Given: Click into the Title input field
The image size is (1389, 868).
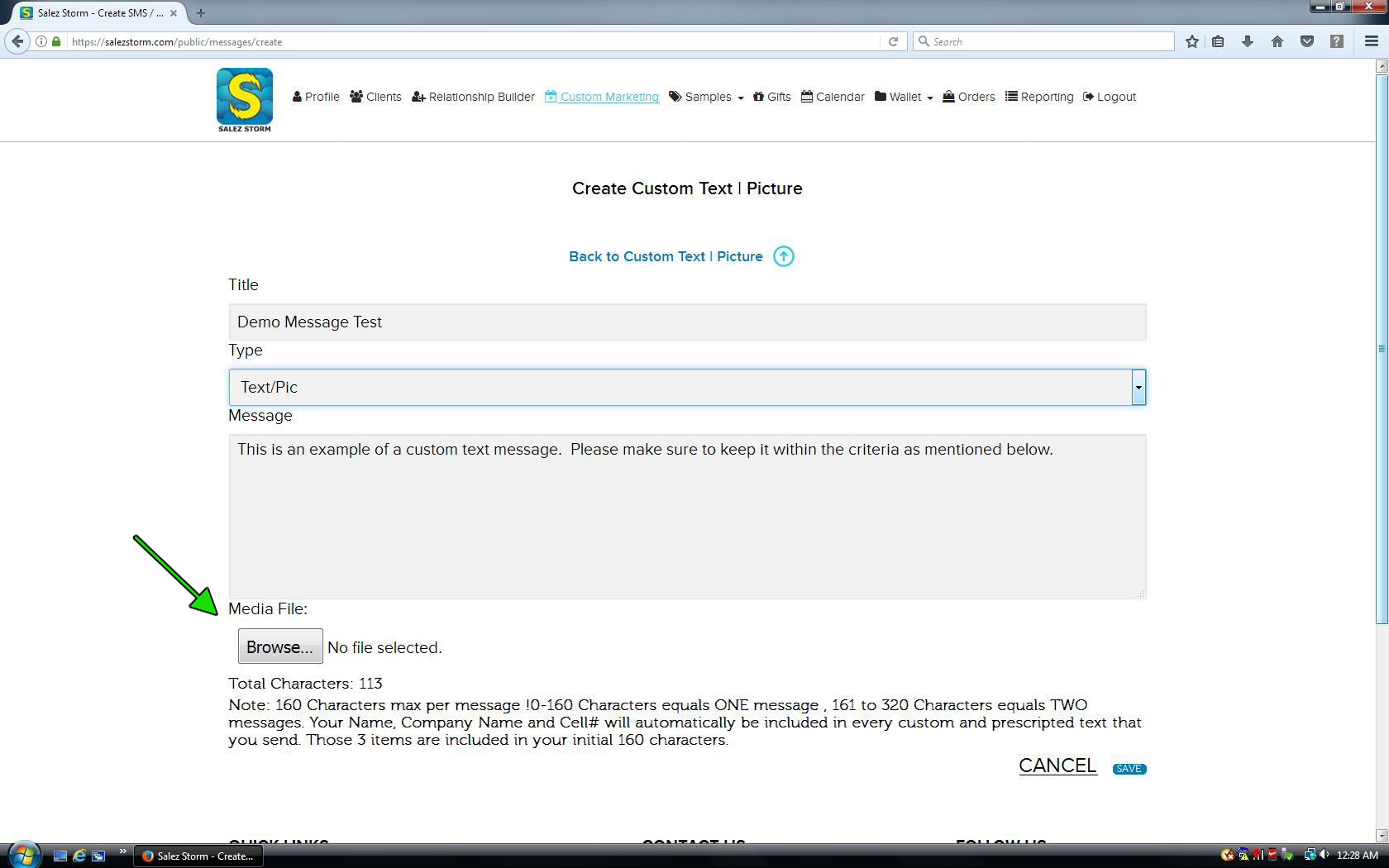Looking at the screenshot, I should tap(686, 322).
